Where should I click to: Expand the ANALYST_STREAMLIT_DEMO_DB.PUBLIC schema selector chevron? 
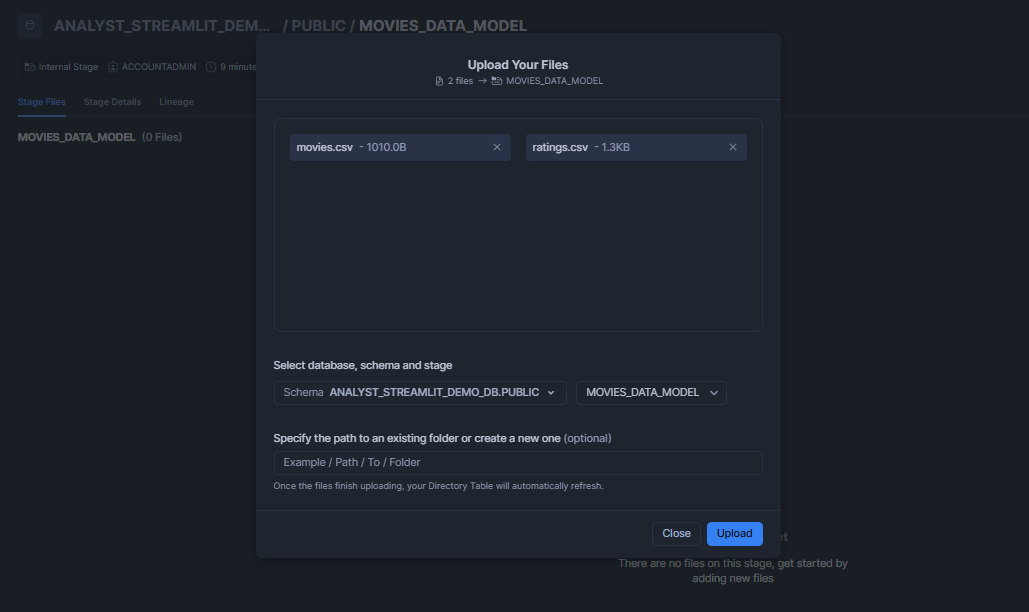point(549,392)
